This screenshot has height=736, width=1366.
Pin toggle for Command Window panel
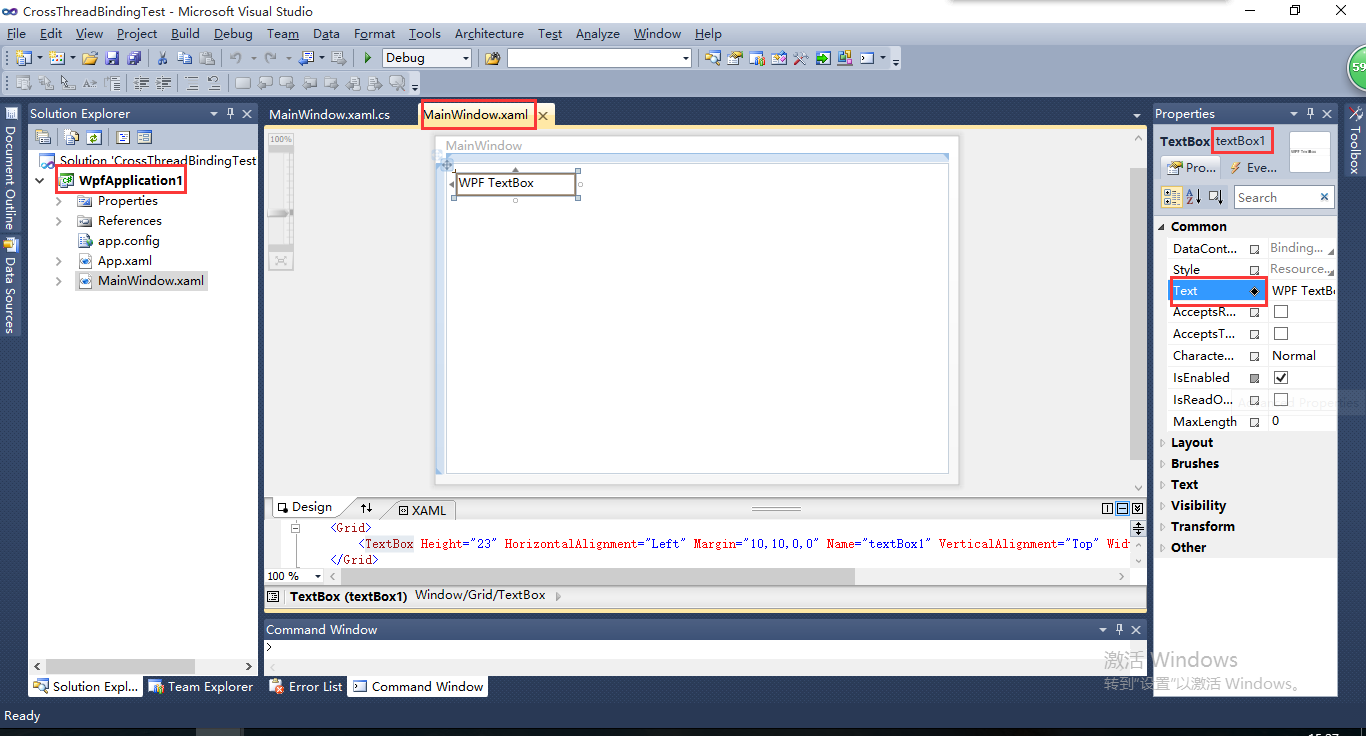pos(1120,630)
